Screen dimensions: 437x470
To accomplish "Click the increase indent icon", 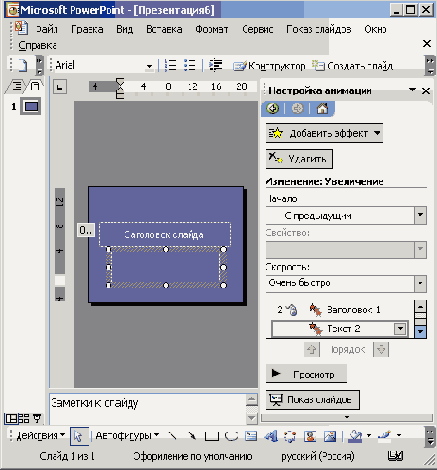I will click(216, 65).
